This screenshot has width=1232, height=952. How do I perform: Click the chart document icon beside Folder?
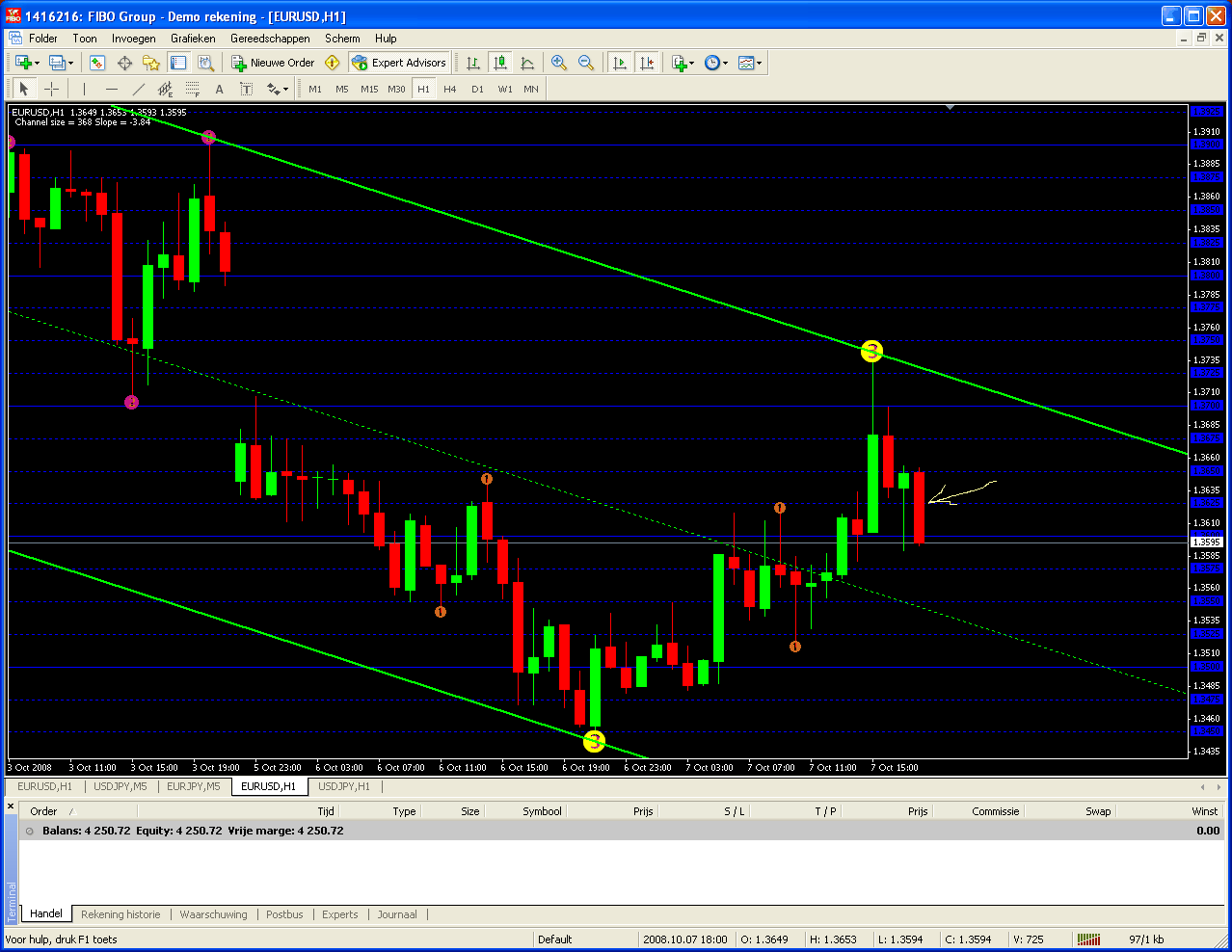(15, 39)
